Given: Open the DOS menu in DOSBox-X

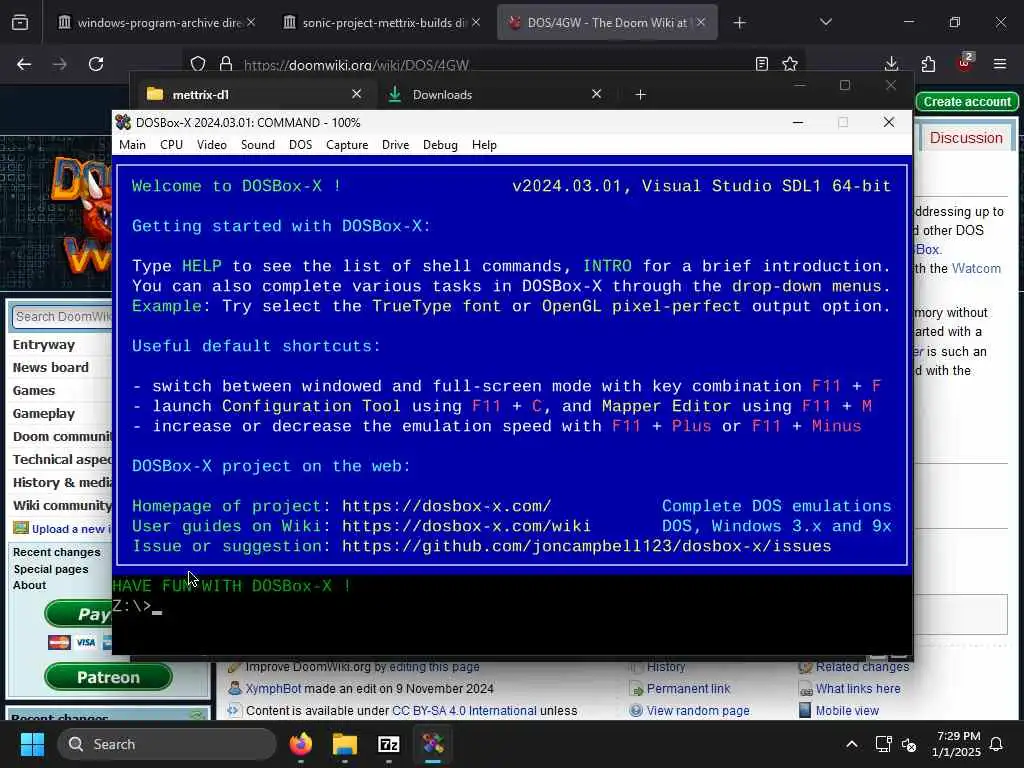Looking at the screenshot, I should (x=300, y=145).
